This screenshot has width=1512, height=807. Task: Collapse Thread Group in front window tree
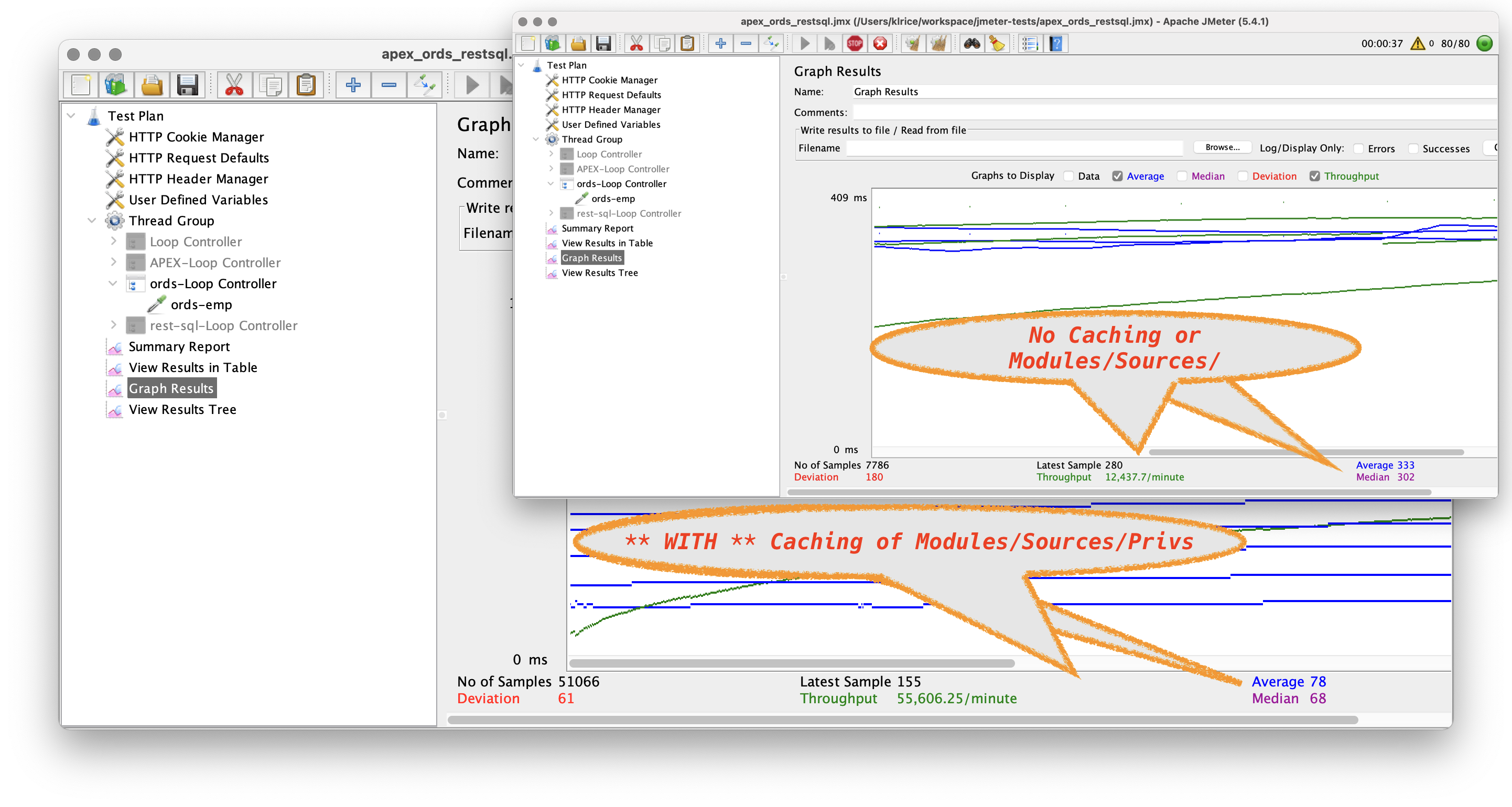(536, 139)
